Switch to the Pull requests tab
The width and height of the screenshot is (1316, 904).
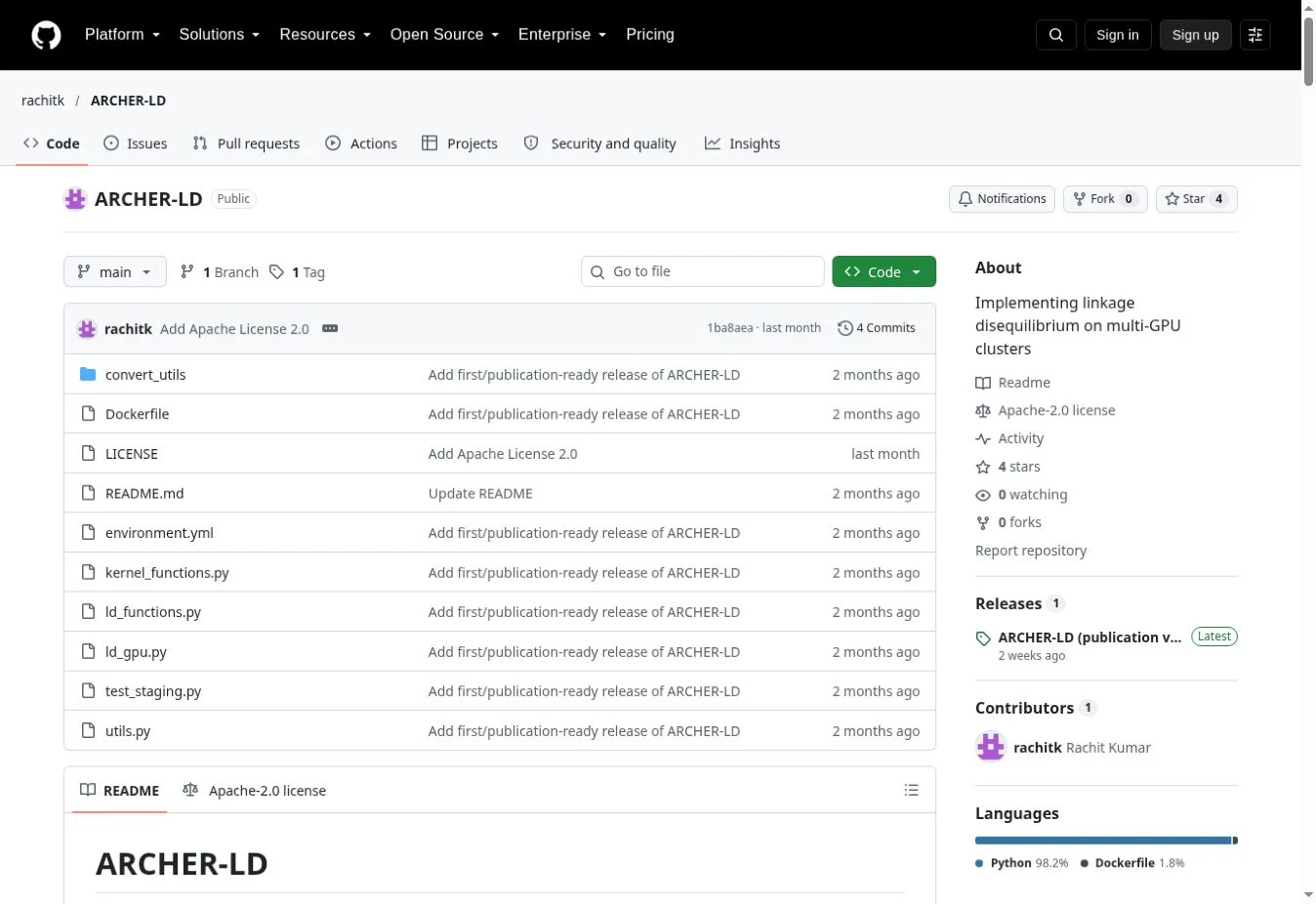247,144
